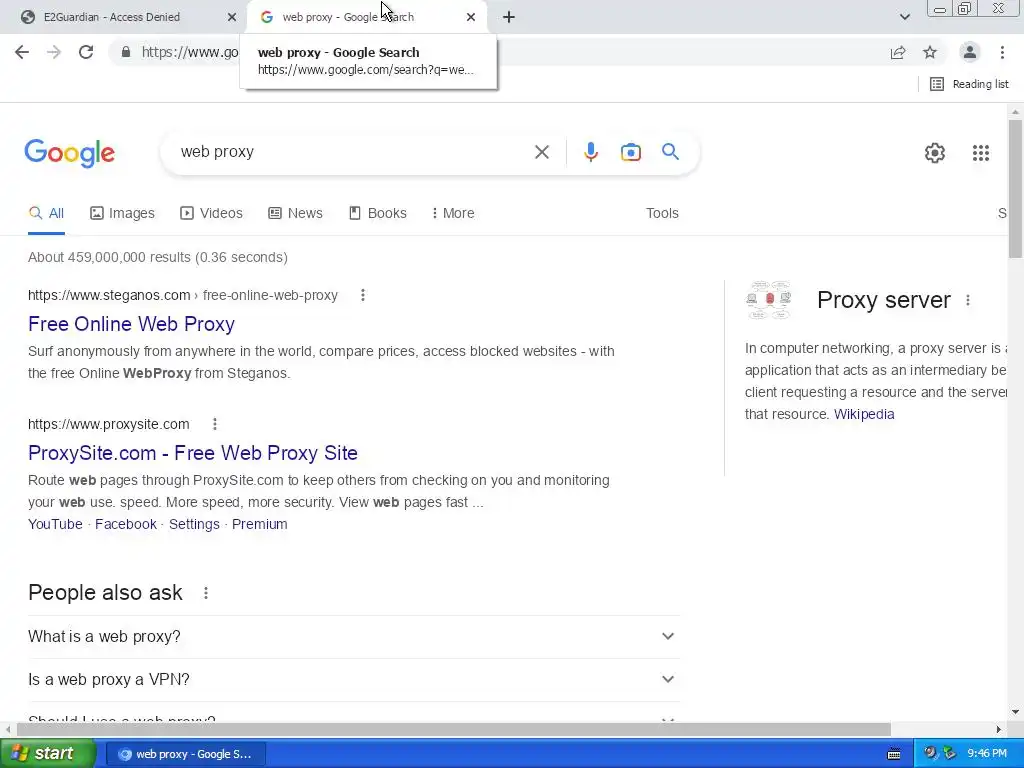Open Google apps grid
This screenshot has width=1024, height=768.
(980, 153)
